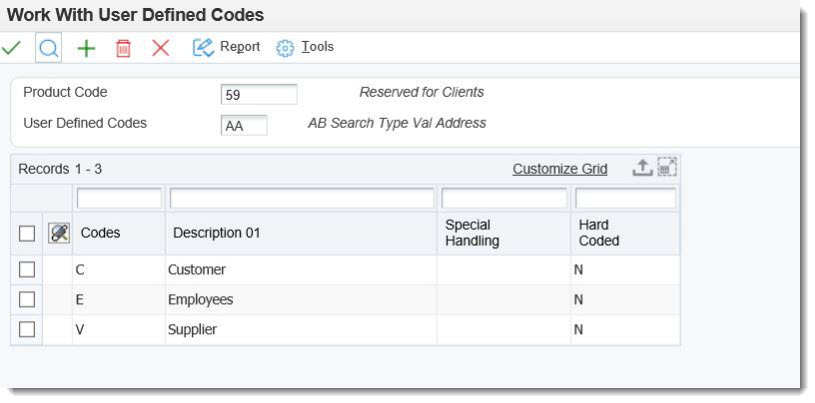Click the green checkmark Select icon
The height and width of the screenshot is (403, 815).
click(11, 48)
